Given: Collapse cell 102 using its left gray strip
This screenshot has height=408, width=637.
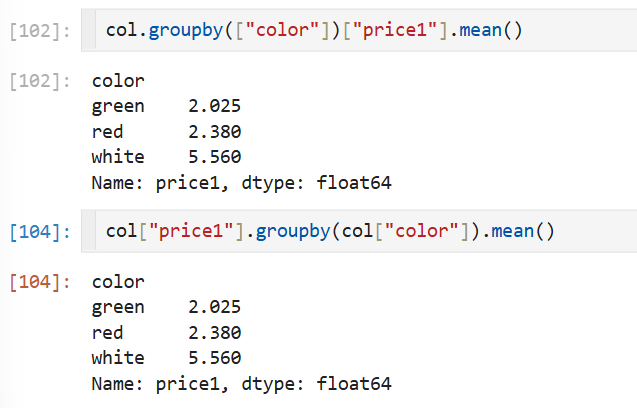Looking at the screenshot, I should pos(89,30).
